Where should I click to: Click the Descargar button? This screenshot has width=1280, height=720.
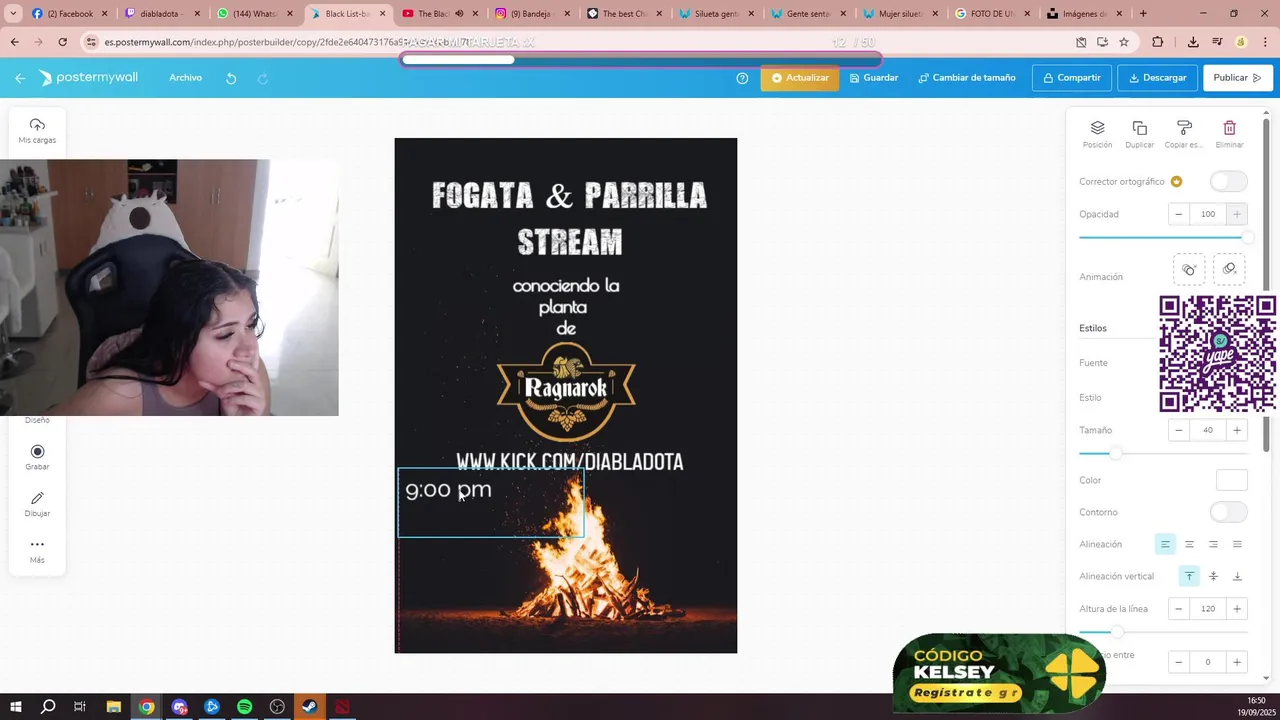pos(1158,78)
